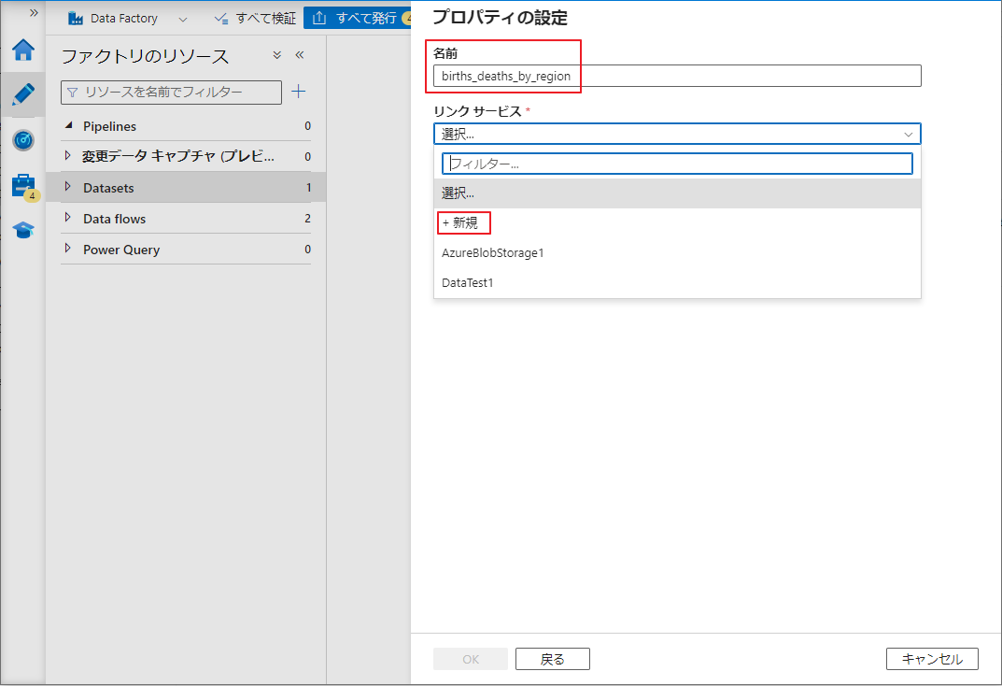Click the resource name filter field
The width and height of the screenshot is (1002, 686).
(171, 92)
